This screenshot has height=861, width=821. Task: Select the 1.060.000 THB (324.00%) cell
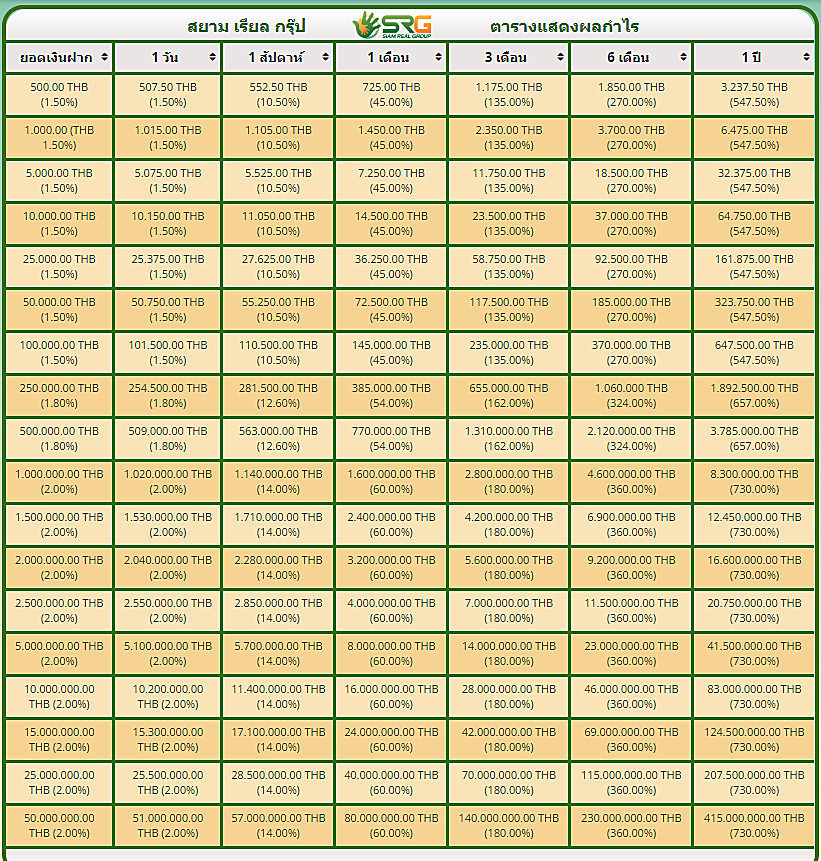coord(632,396)
